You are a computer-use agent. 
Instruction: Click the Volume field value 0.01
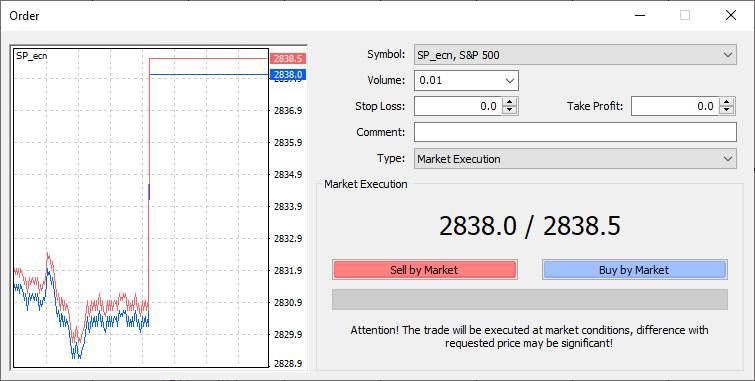click(x=431, y=80)
